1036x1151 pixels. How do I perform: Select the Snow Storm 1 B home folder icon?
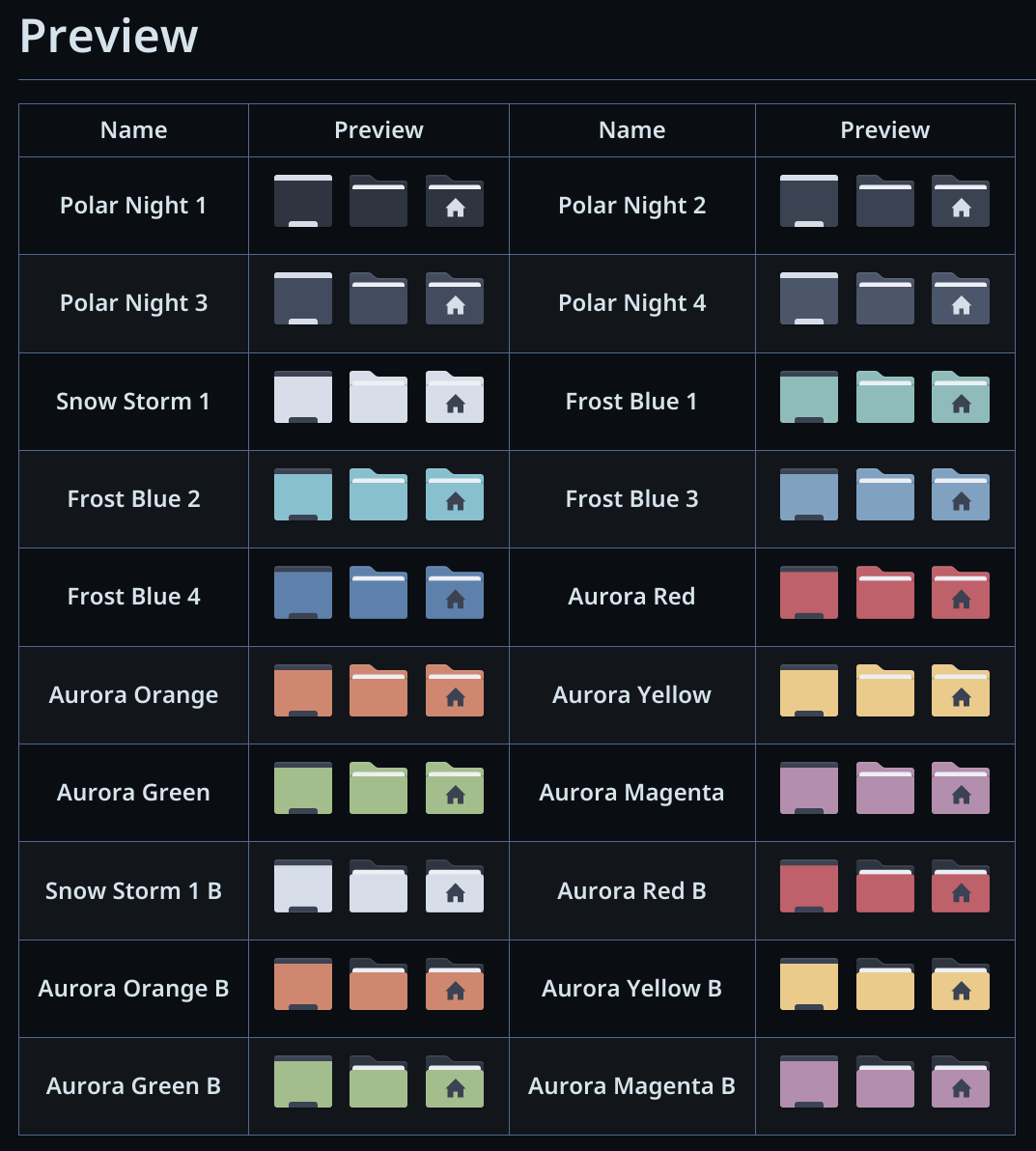click(x=455, y=886)
